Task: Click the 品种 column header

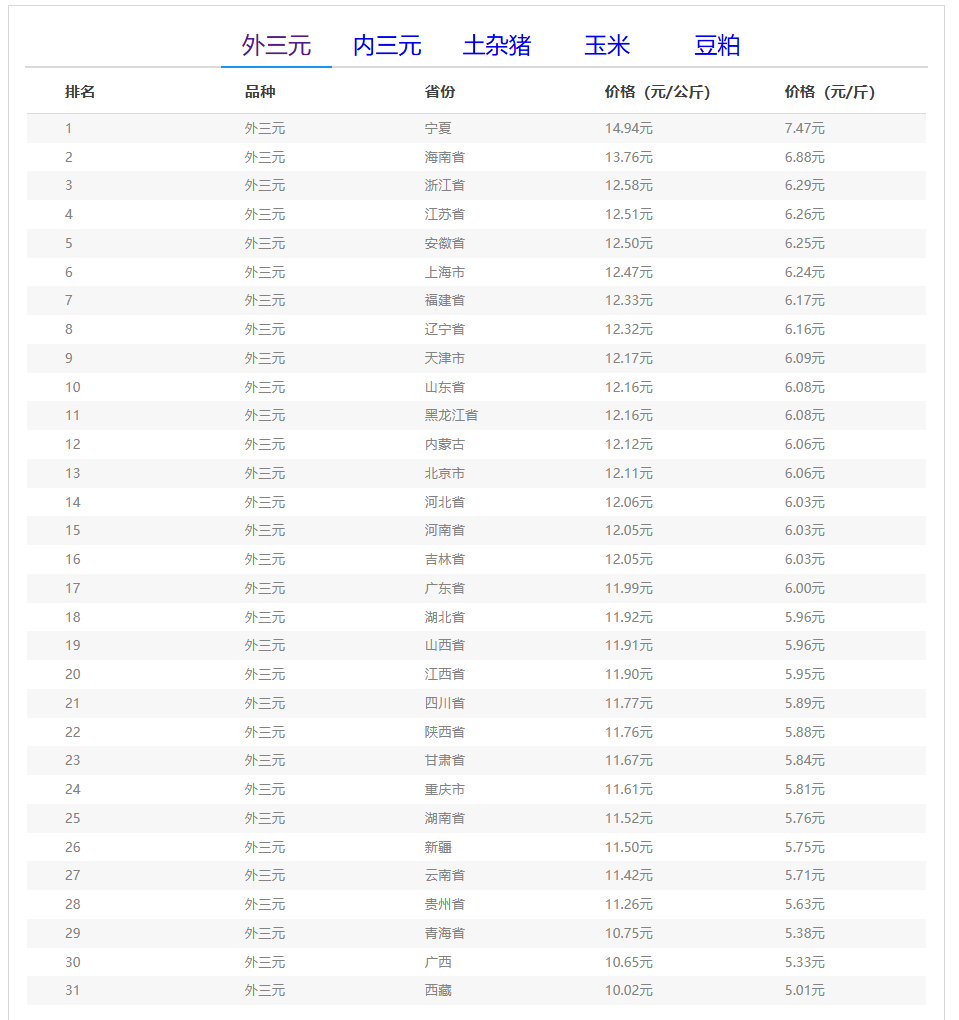Action: [x=260, y=92]
